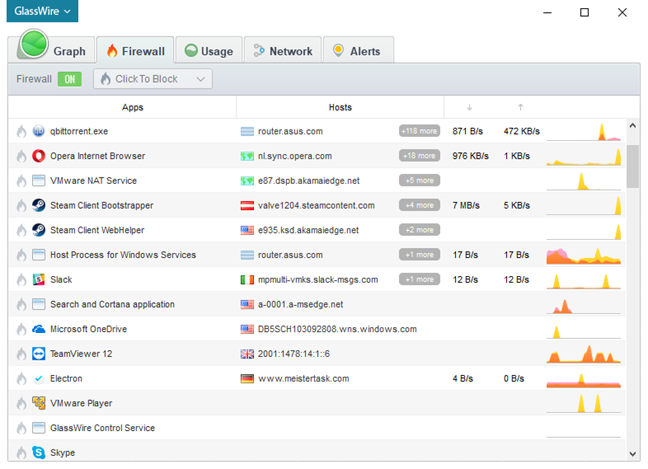This screenshot has height=469, width=648.
Task: Block TeamViewer 12 using its flame icon
Action: [x=21, y=354]
